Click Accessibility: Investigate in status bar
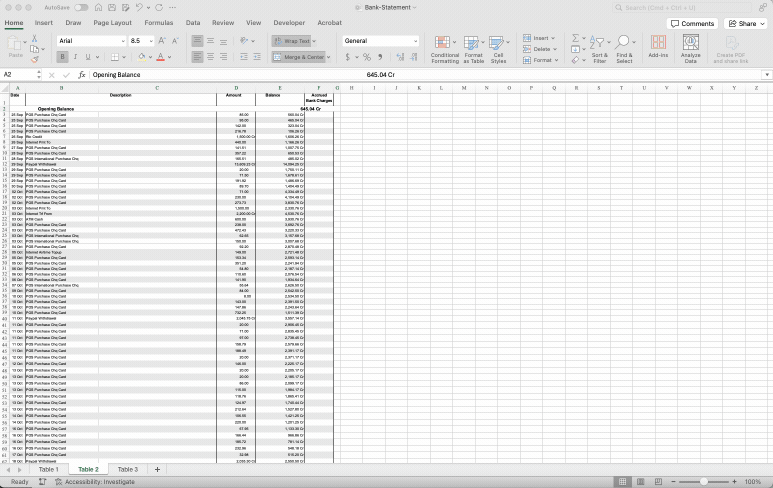This screenshot has width=773, height=488. click(95, 482)
